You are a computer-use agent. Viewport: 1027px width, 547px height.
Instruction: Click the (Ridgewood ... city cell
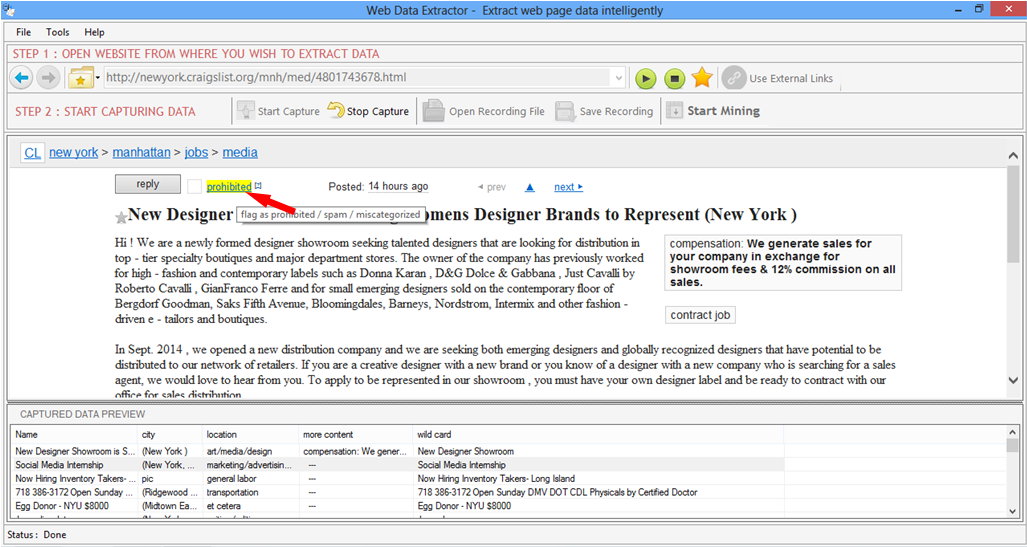[170, 492]
